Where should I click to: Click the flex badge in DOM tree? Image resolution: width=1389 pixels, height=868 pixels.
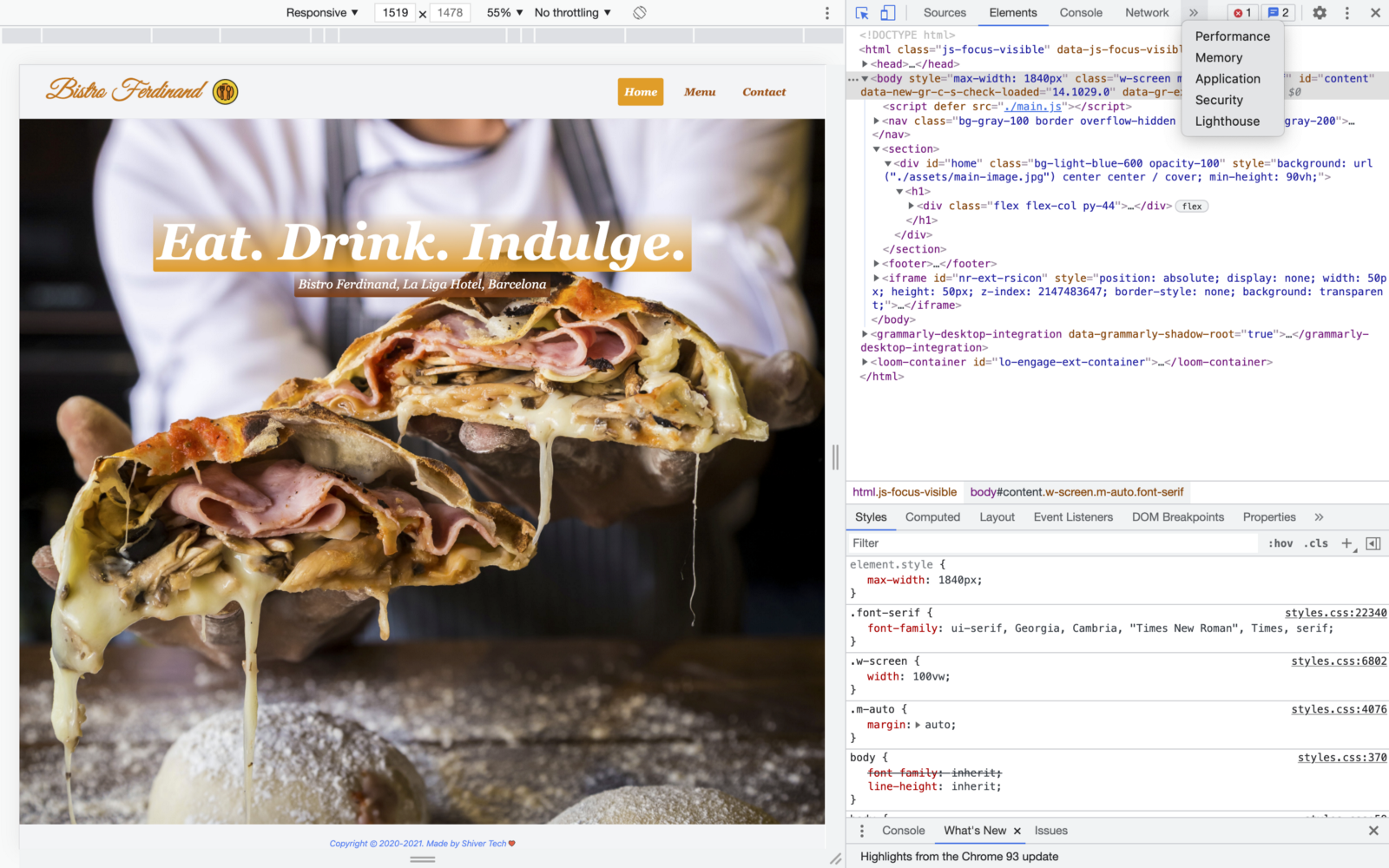pos(1192,207)
